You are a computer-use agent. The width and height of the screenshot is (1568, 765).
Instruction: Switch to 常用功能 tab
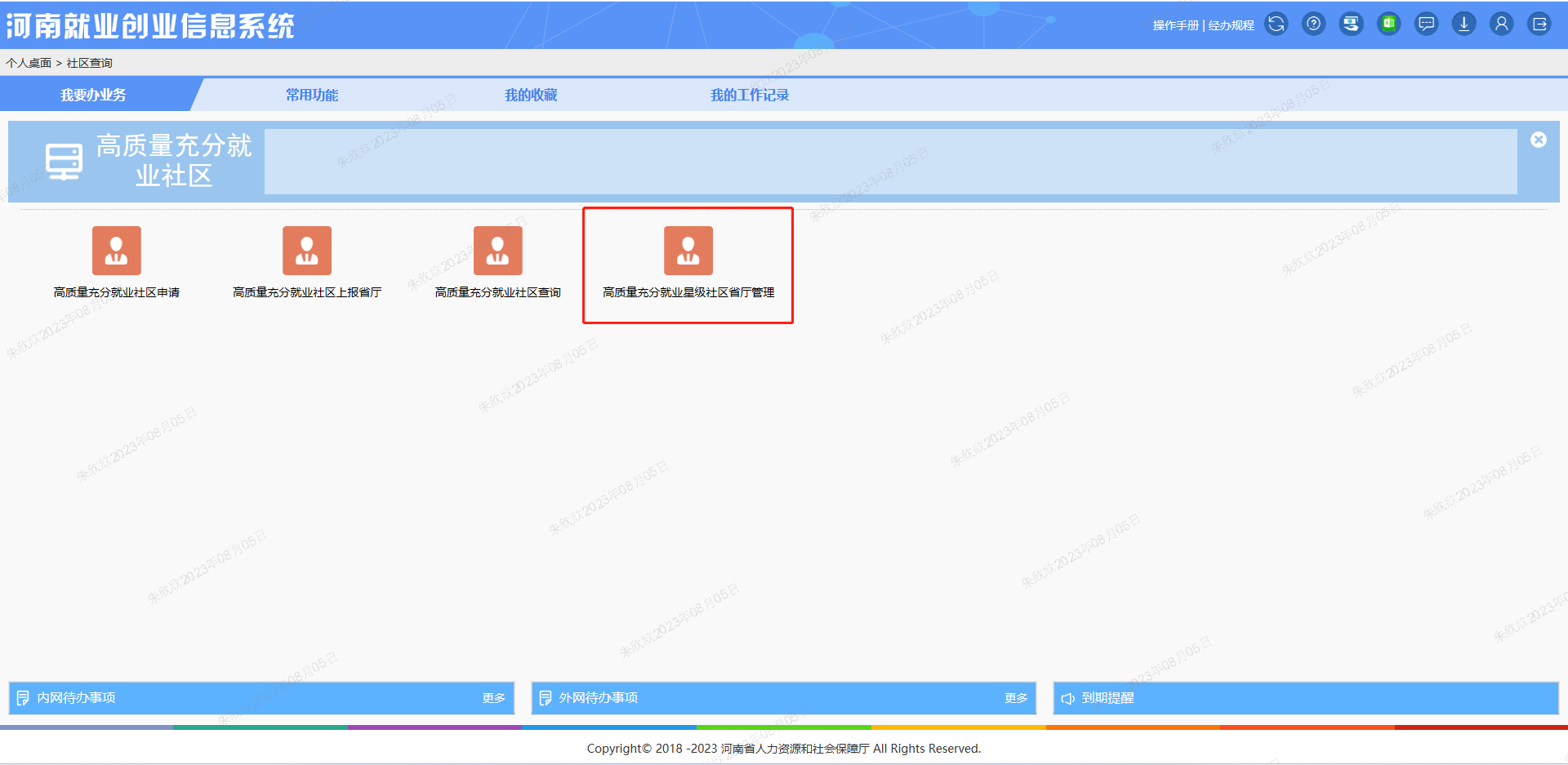311,96
